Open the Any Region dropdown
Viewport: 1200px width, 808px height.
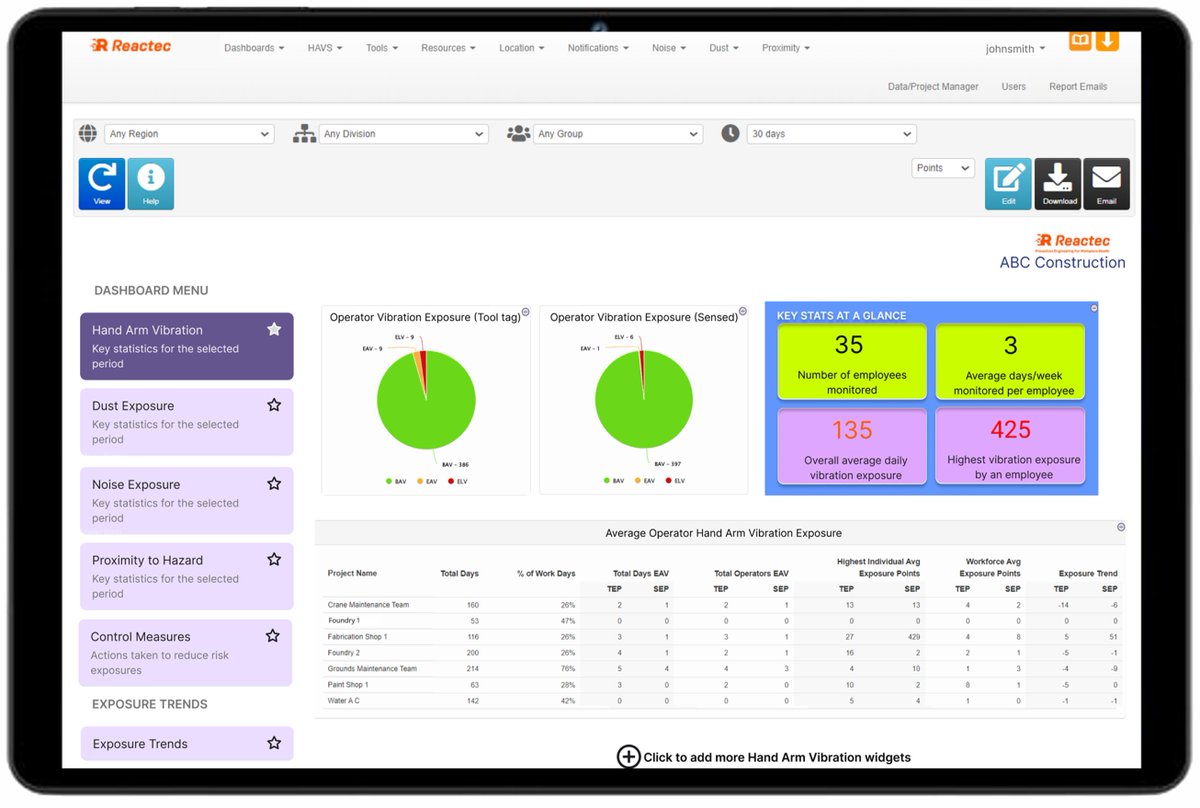point(189,134)
